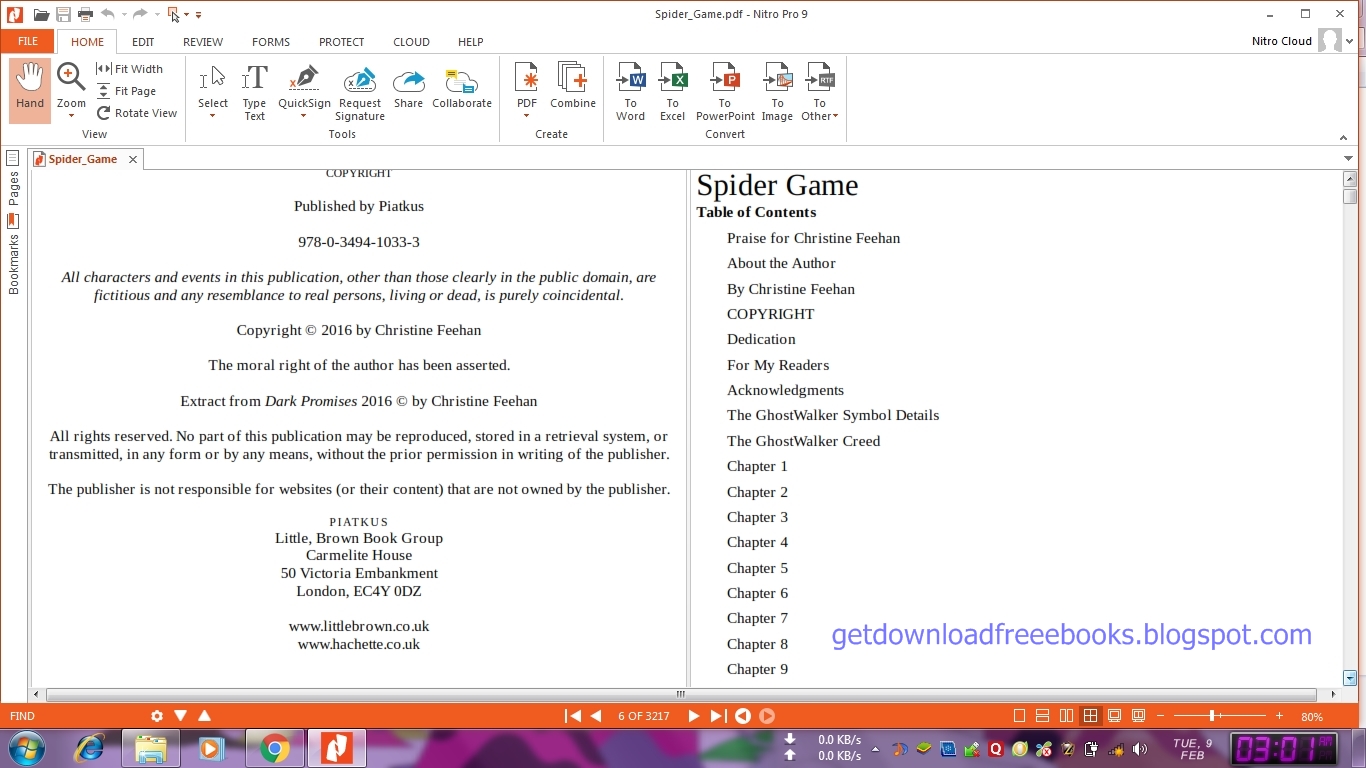
Task: Switch to the PROTECT tab
Action: click(x=342, y=42)
